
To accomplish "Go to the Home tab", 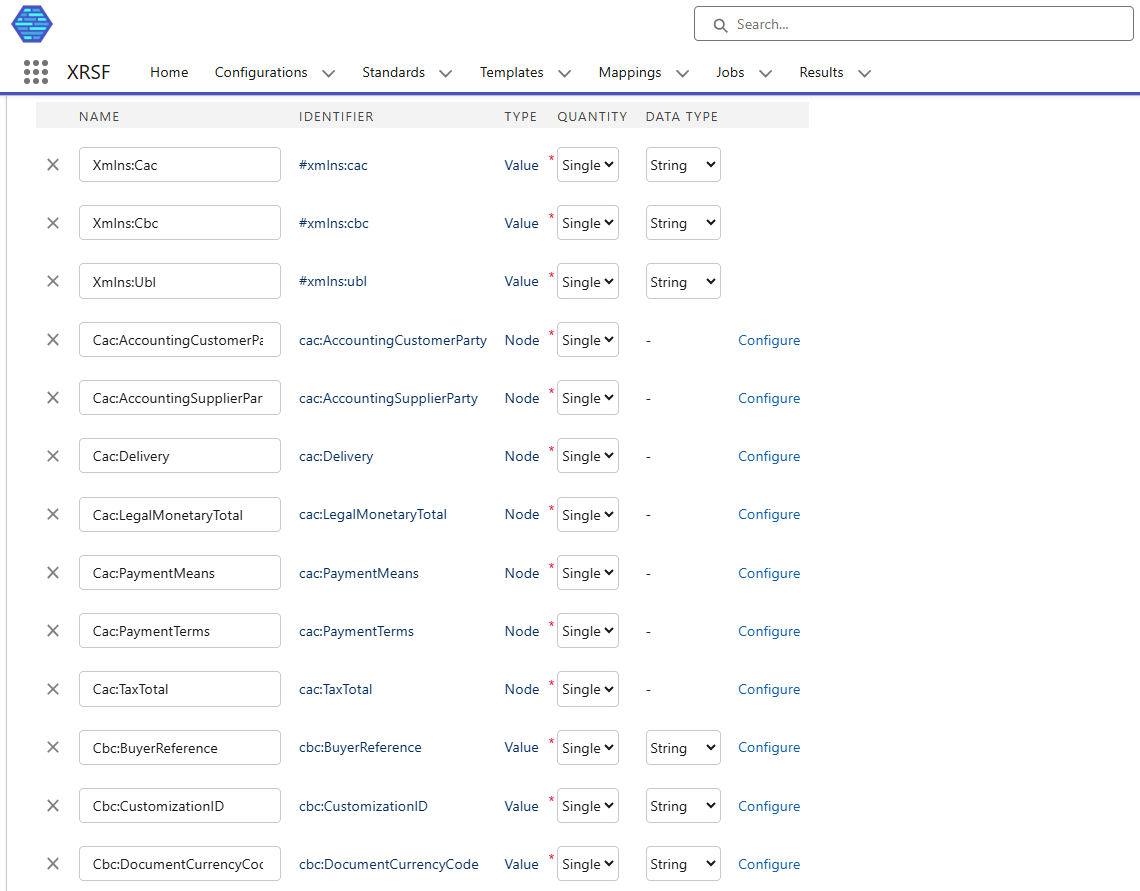I will (x=169, y=72).
